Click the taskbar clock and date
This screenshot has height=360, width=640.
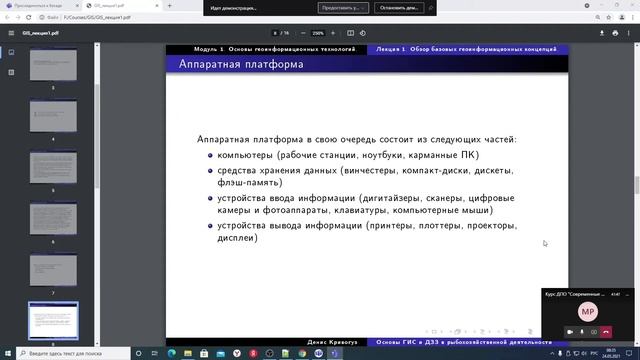(611, 353)
